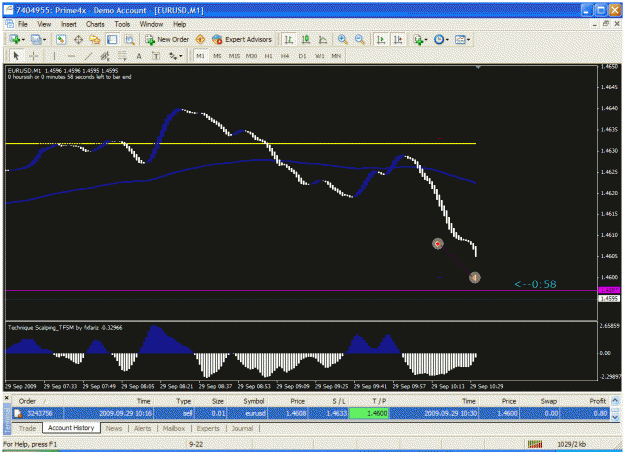Select the D1 timeframe button
The image size is (625, 452).
303,56
